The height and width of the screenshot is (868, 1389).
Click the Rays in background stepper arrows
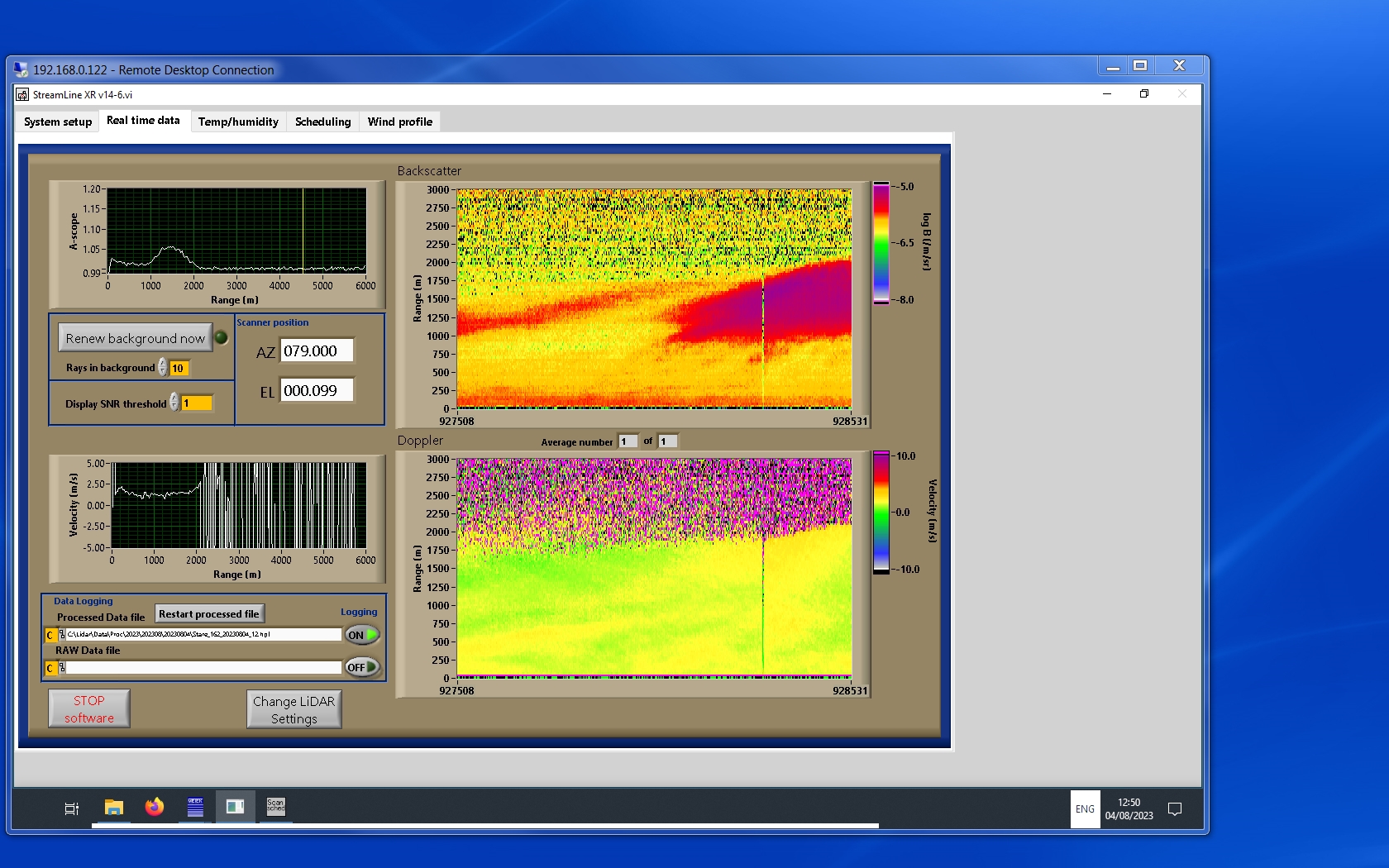(163, 367)
